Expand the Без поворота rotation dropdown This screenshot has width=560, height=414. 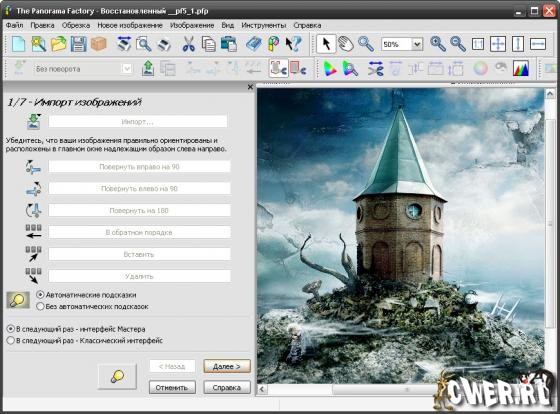pos(127,69)
